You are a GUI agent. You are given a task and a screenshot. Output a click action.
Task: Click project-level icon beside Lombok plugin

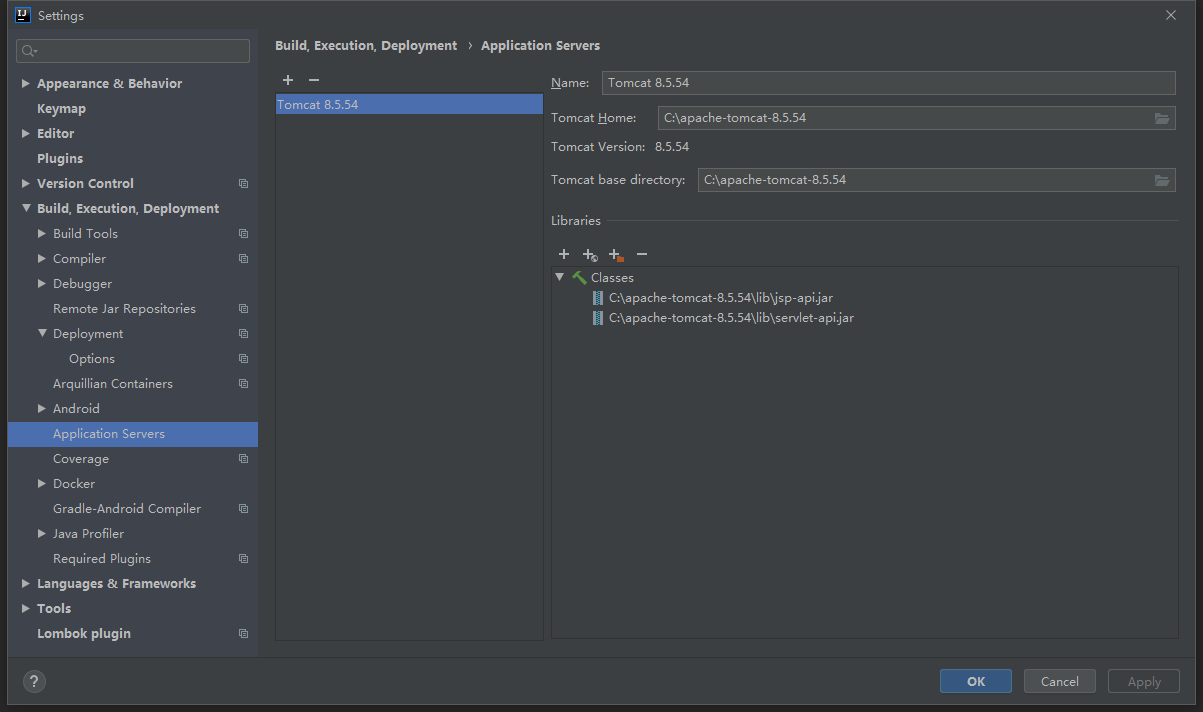tap(243, 634)
